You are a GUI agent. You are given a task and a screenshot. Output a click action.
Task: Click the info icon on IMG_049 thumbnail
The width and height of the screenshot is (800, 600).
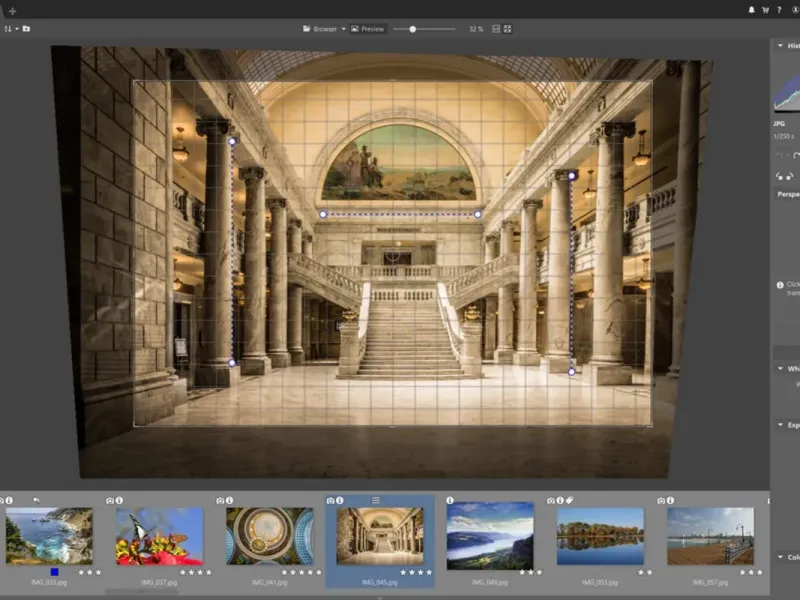coord(450,500)
